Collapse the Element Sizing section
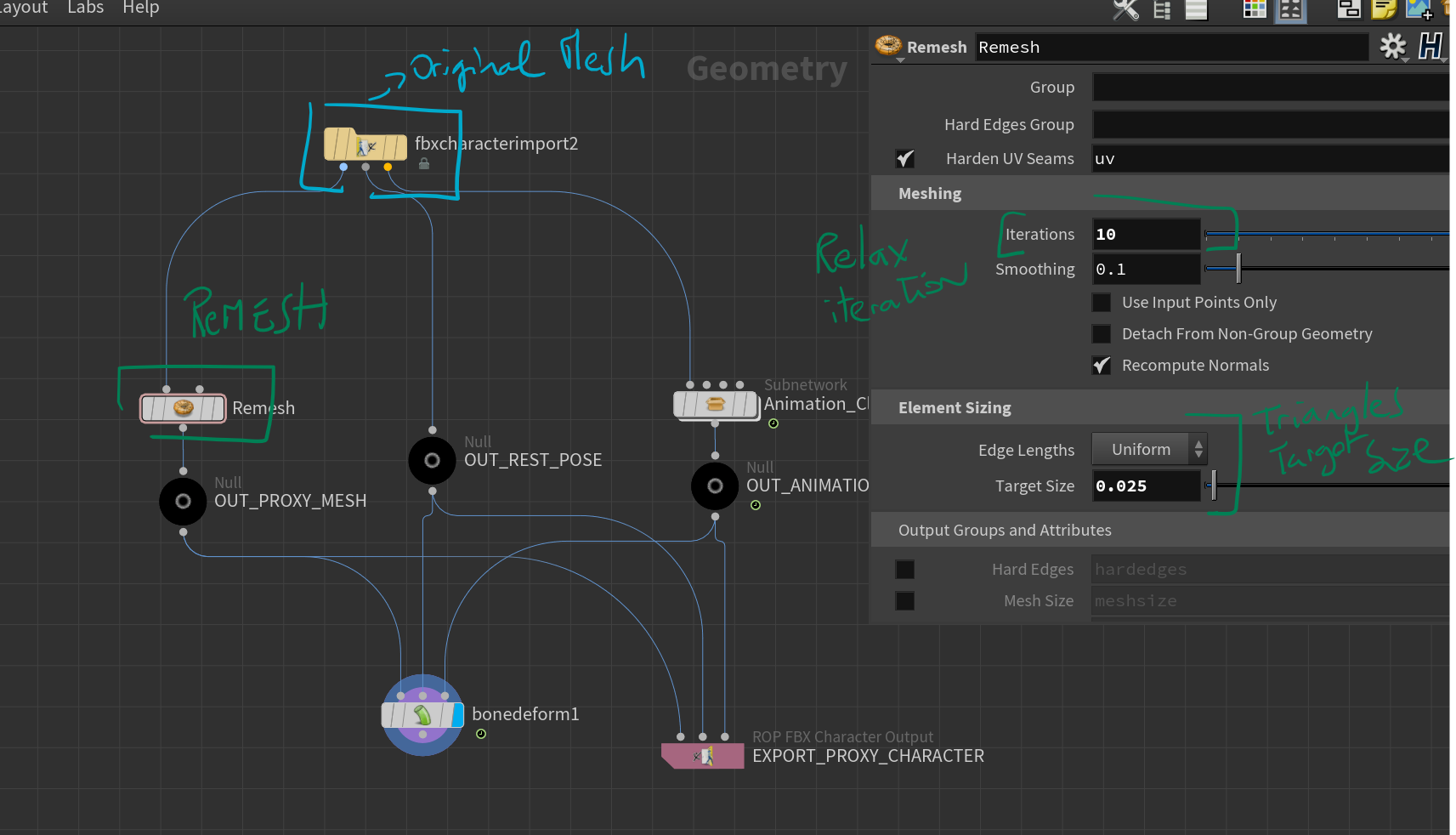The height and width of the screenshot is (835, 1456). point(954,407)
